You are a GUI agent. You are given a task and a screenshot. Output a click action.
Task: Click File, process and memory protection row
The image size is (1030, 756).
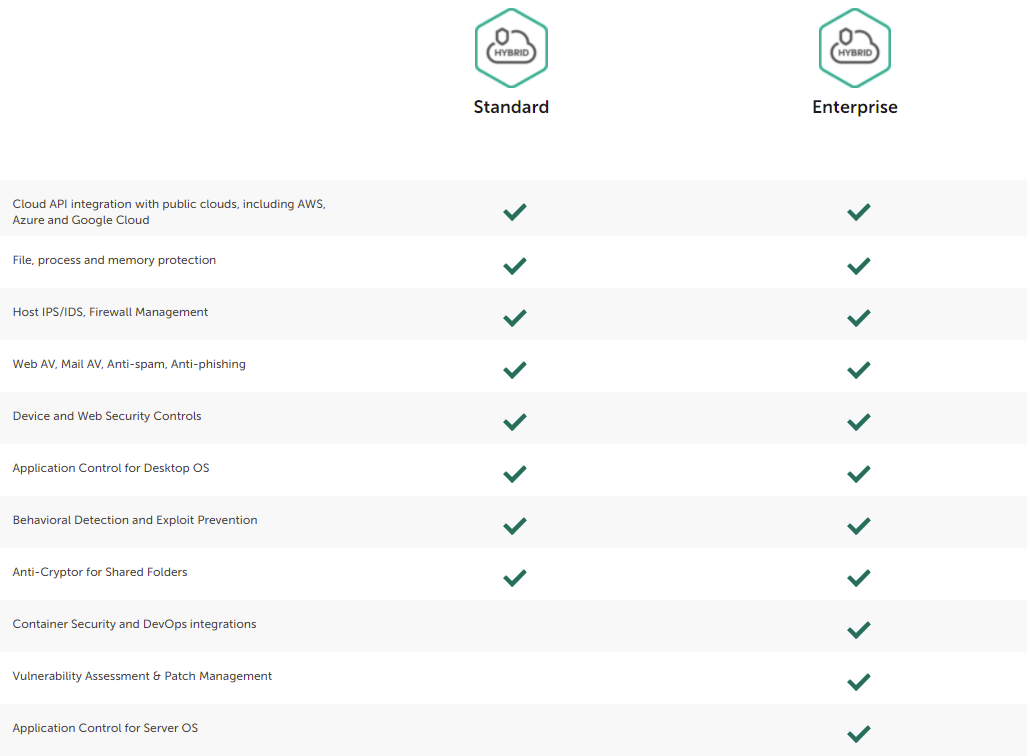pos(114,260)
